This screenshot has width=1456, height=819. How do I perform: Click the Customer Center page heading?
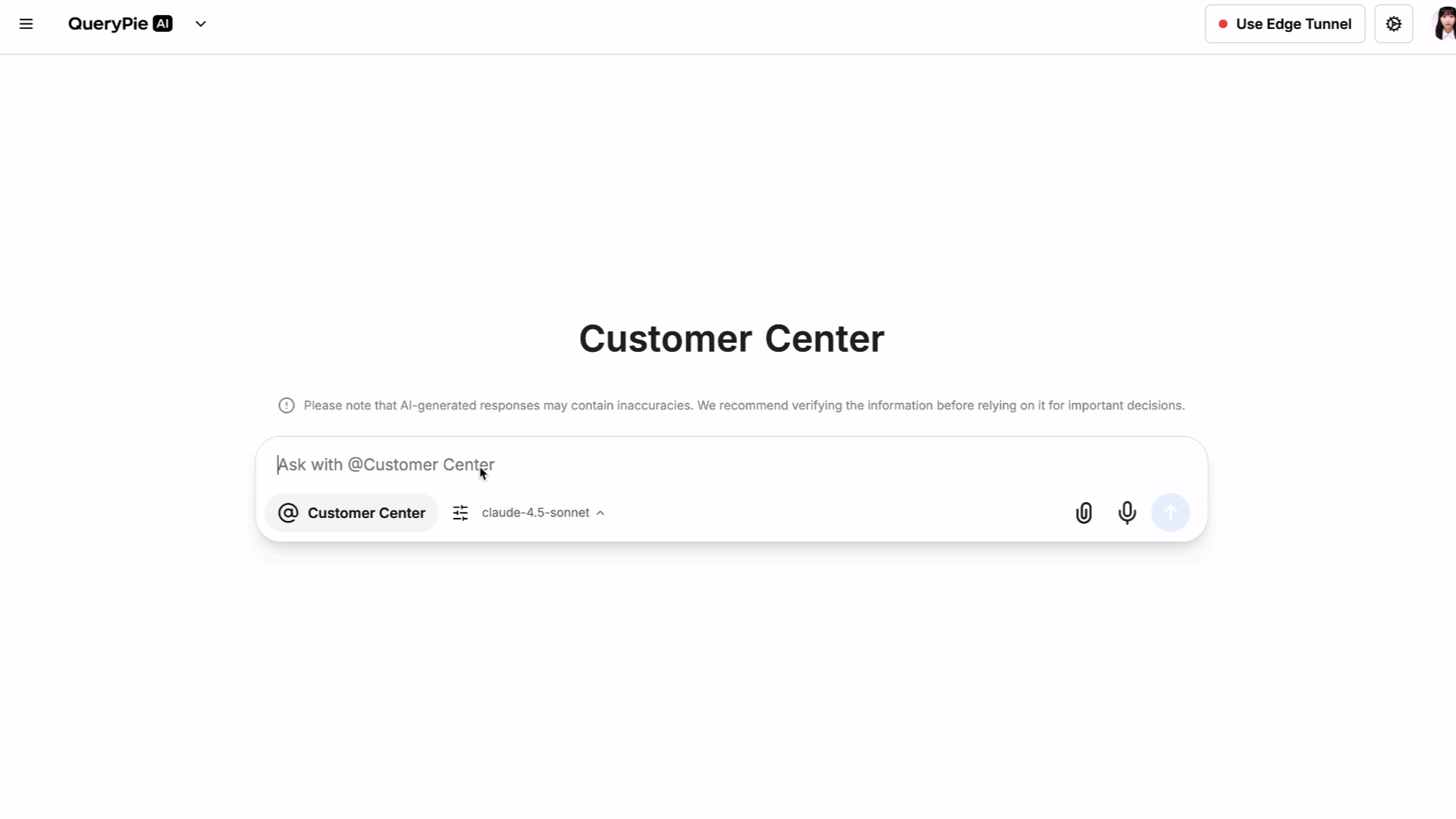pos(731,338)
